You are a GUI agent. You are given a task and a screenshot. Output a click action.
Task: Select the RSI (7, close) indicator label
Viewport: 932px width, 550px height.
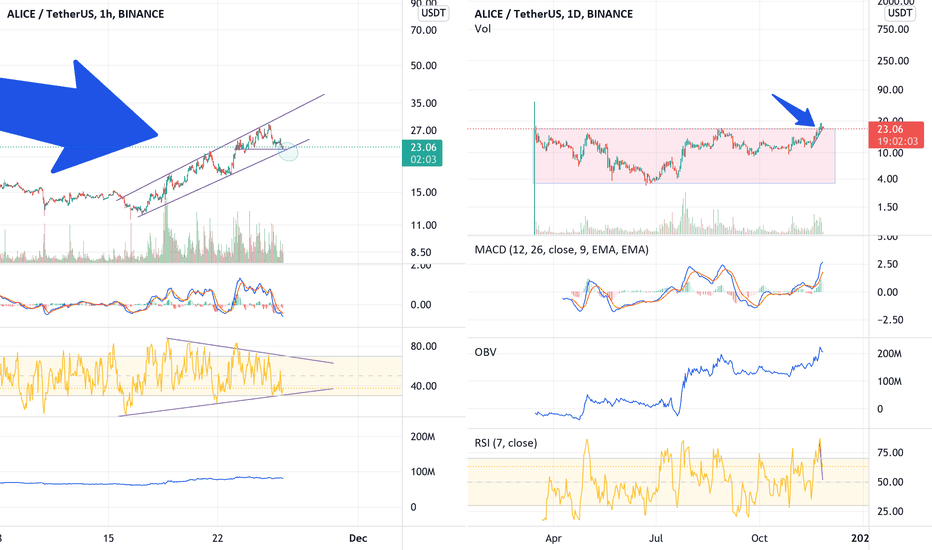506,443
